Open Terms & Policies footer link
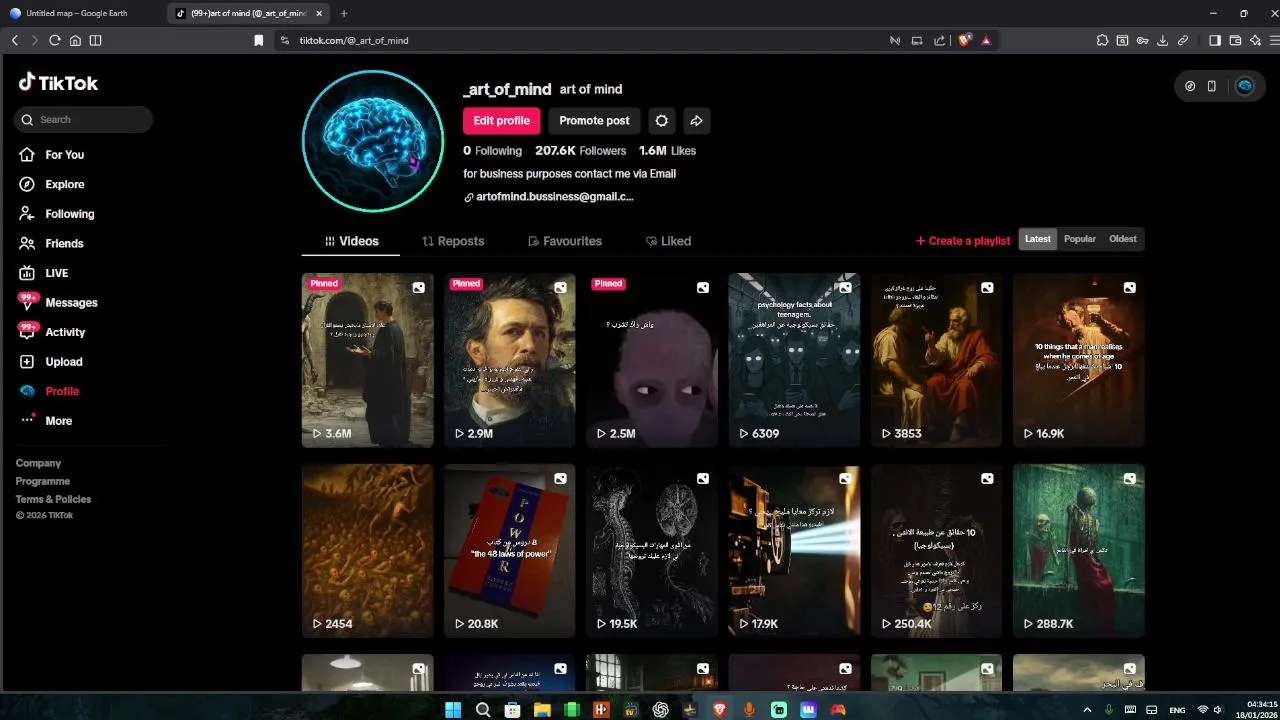The image size is (1280, 720). point(53,499)
